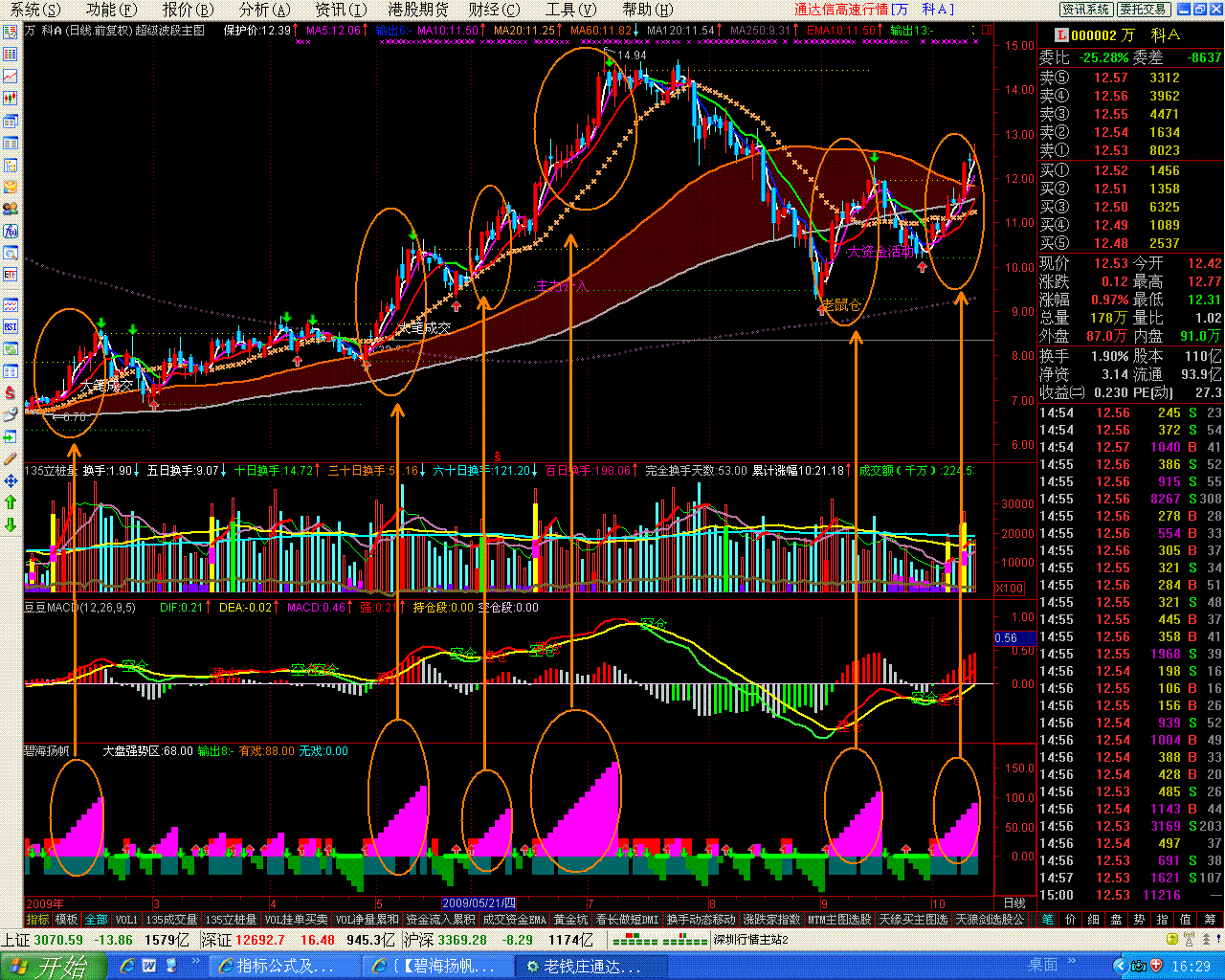
Task: Switch to the 指标公式及 taskbar window
Action: point(283,966)
